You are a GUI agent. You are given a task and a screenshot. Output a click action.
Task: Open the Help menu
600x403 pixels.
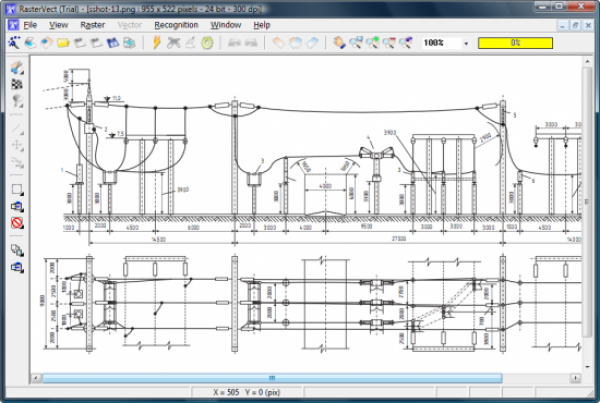pyautogui.click(x=261, y=24)
